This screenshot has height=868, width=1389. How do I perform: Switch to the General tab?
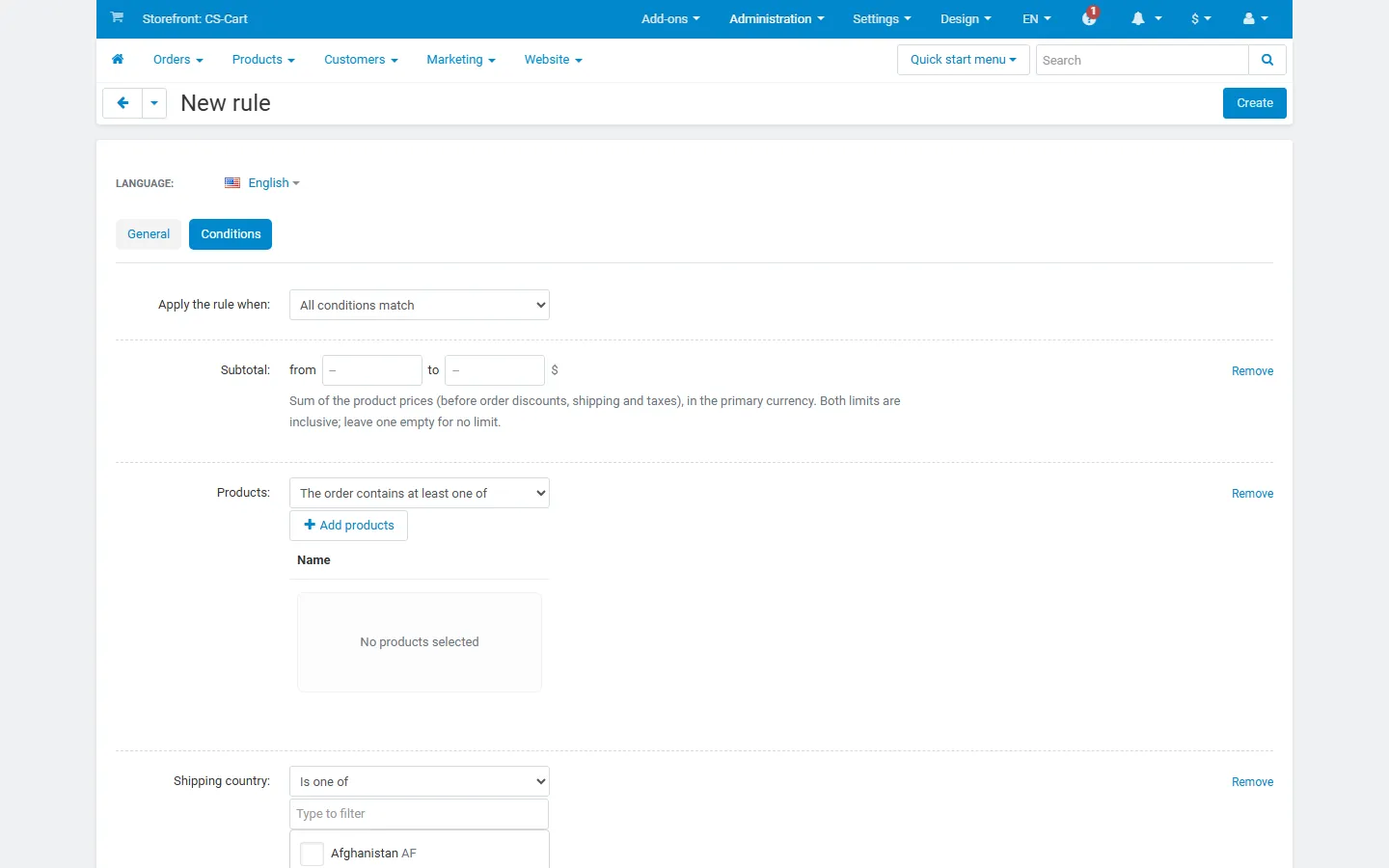click(x=149, y=234)
